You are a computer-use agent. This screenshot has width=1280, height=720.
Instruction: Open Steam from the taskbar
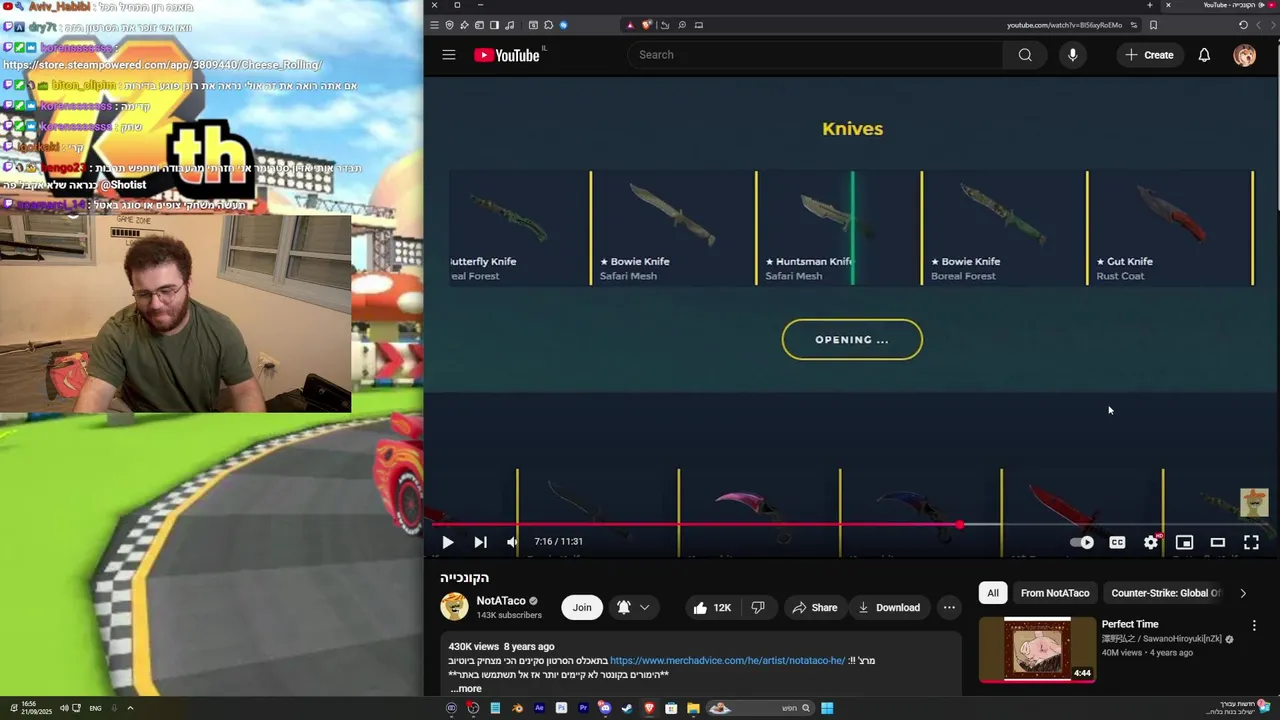pyautogui.click(x=627, y=708)
